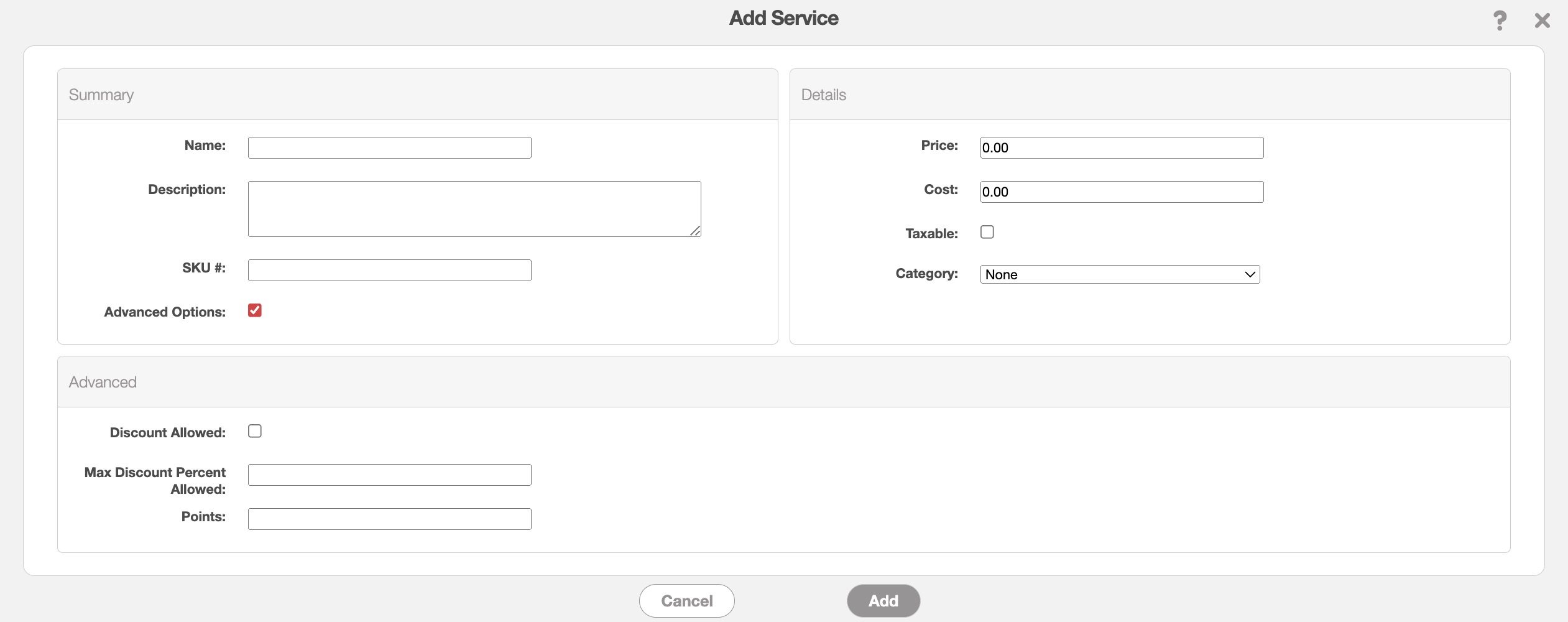This screenshot has width=1568, height=622.
Task: Click the Description box resize handle
Action: click(695, 231)
